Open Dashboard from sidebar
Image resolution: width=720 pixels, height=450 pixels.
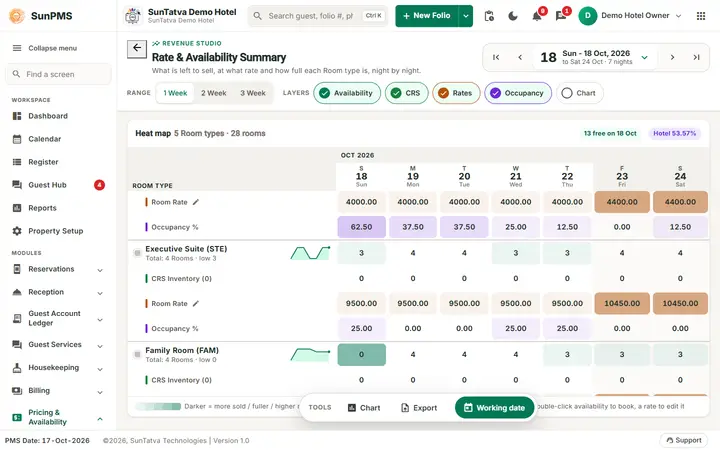coord(58,116)
